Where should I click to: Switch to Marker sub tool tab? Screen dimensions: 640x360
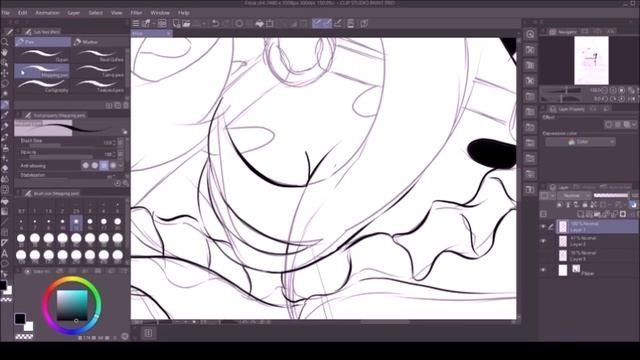coord(99,42)
